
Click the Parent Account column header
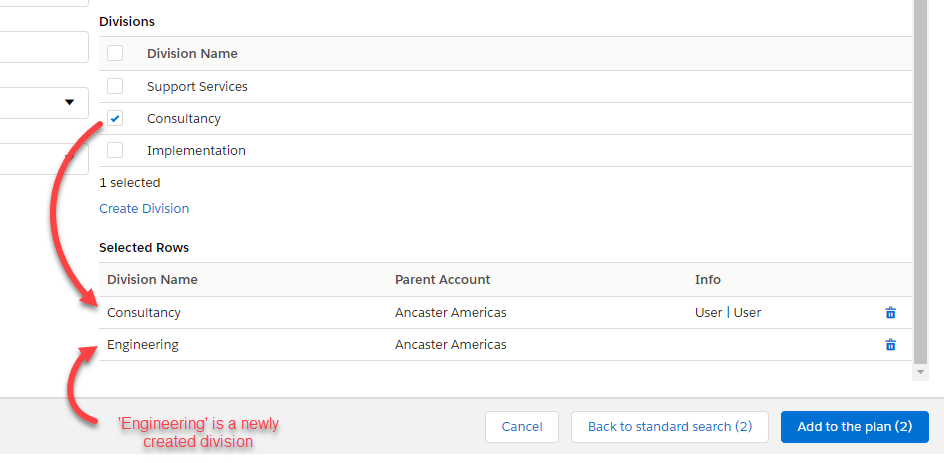[442, 279]
